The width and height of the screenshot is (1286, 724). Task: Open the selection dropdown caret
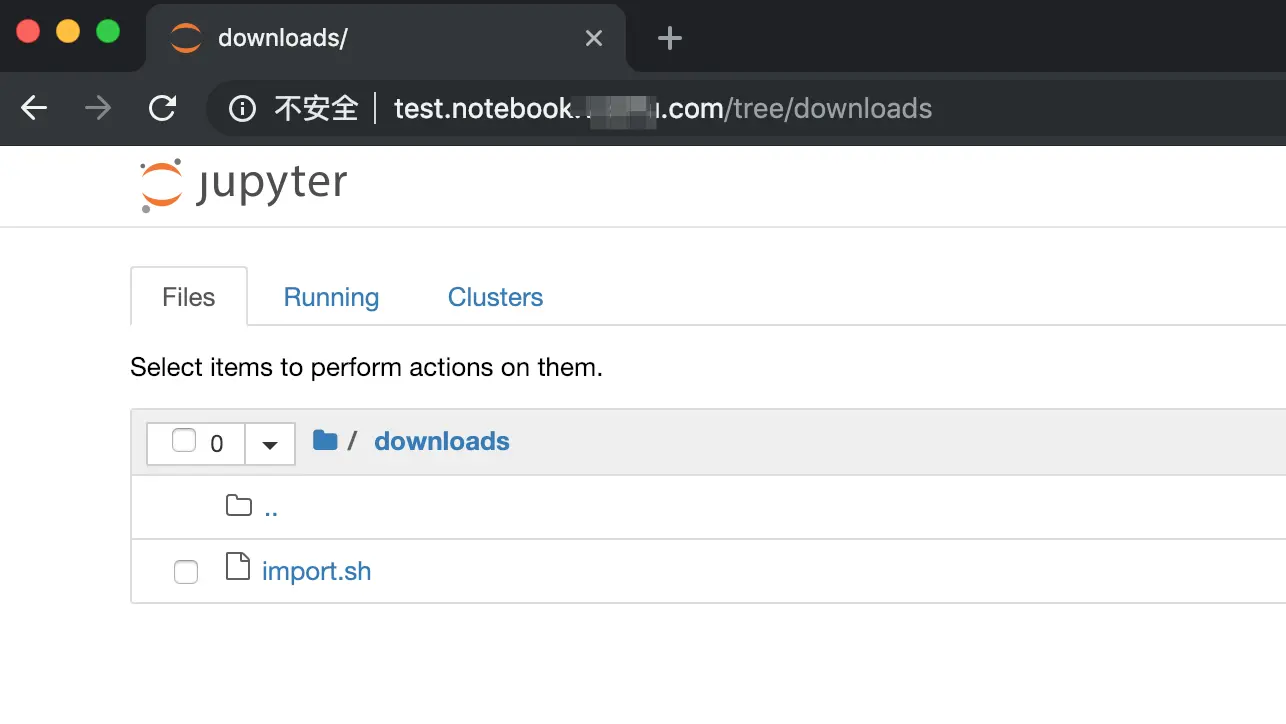[270, 444]
